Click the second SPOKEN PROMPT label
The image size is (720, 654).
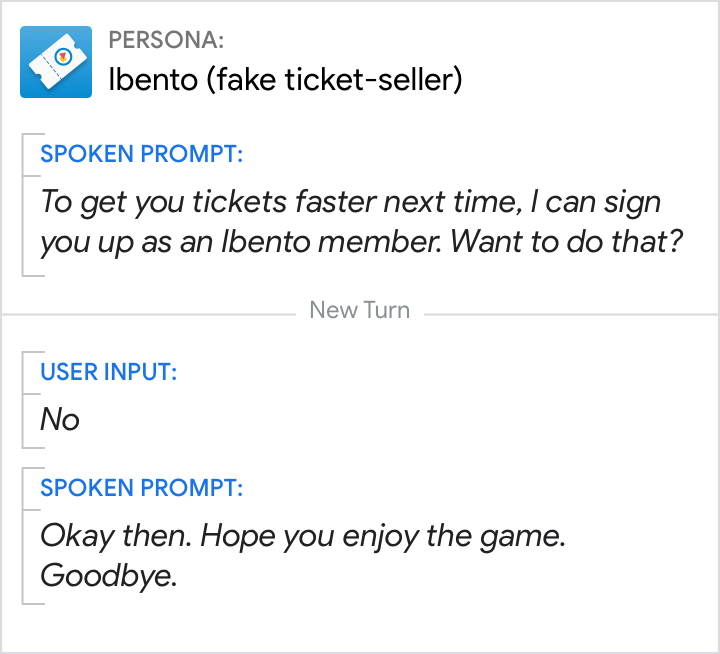pyautogui.click(x=141, y=488)
